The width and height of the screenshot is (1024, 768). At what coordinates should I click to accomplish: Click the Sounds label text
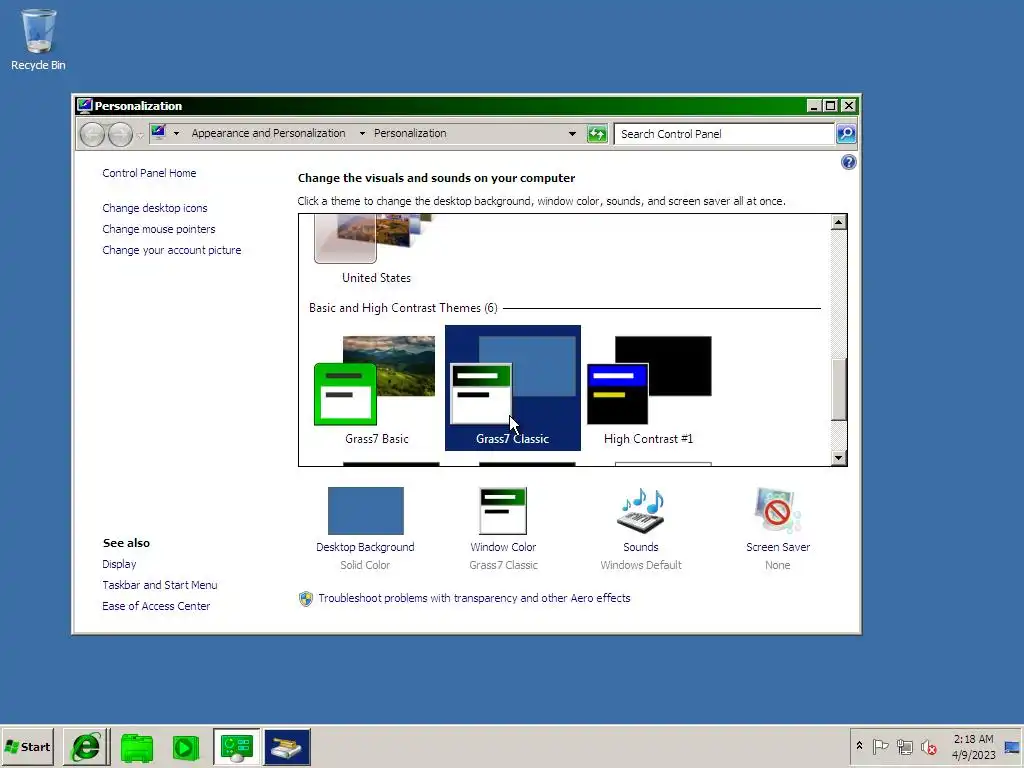tap(641, 547)
